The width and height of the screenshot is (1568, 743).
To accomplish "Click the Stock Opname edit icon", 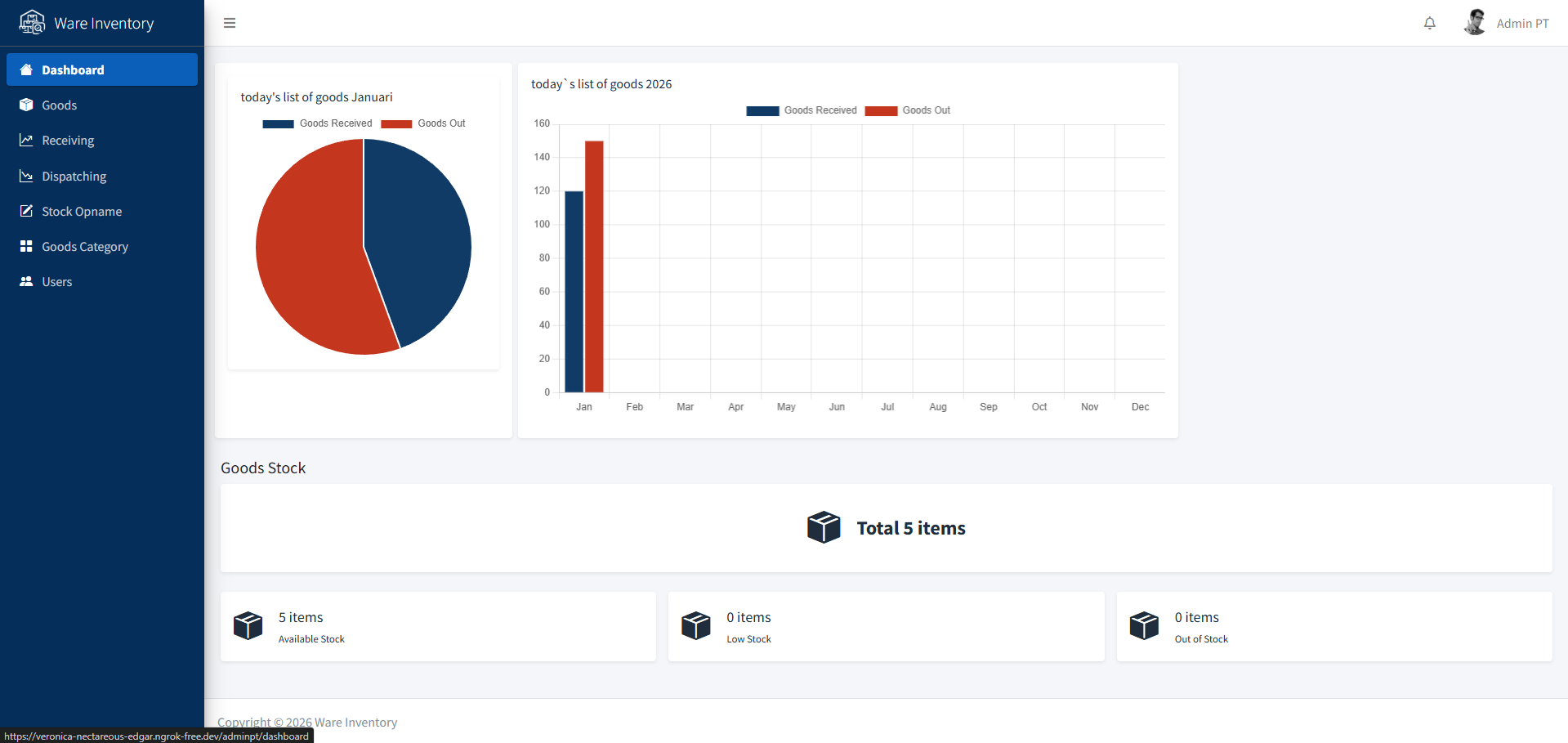I will click(26, 211).
